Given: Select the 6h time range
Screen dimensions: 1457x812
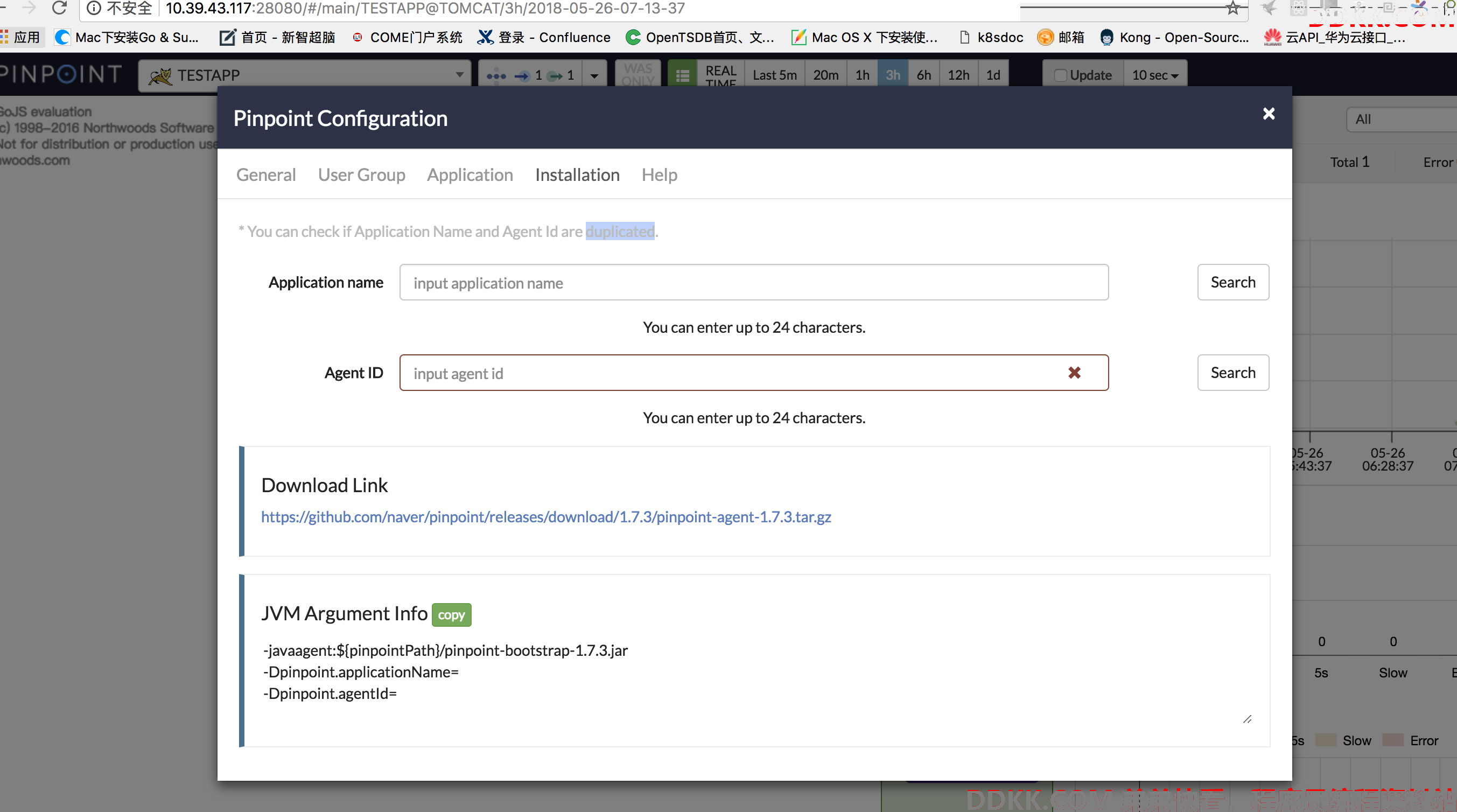Looking at the screenshot, I should [x=923, y=75].
